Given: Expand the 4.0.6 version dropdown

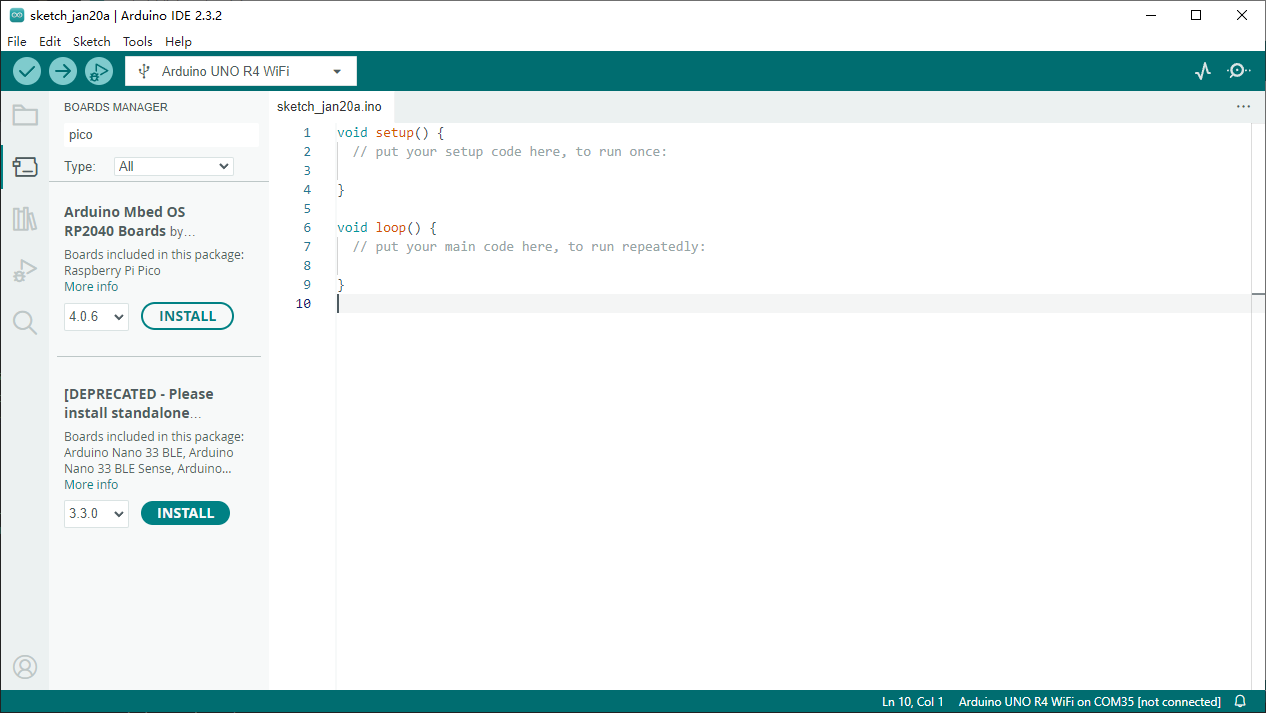Looking at the screenshot, I should 96,317.
